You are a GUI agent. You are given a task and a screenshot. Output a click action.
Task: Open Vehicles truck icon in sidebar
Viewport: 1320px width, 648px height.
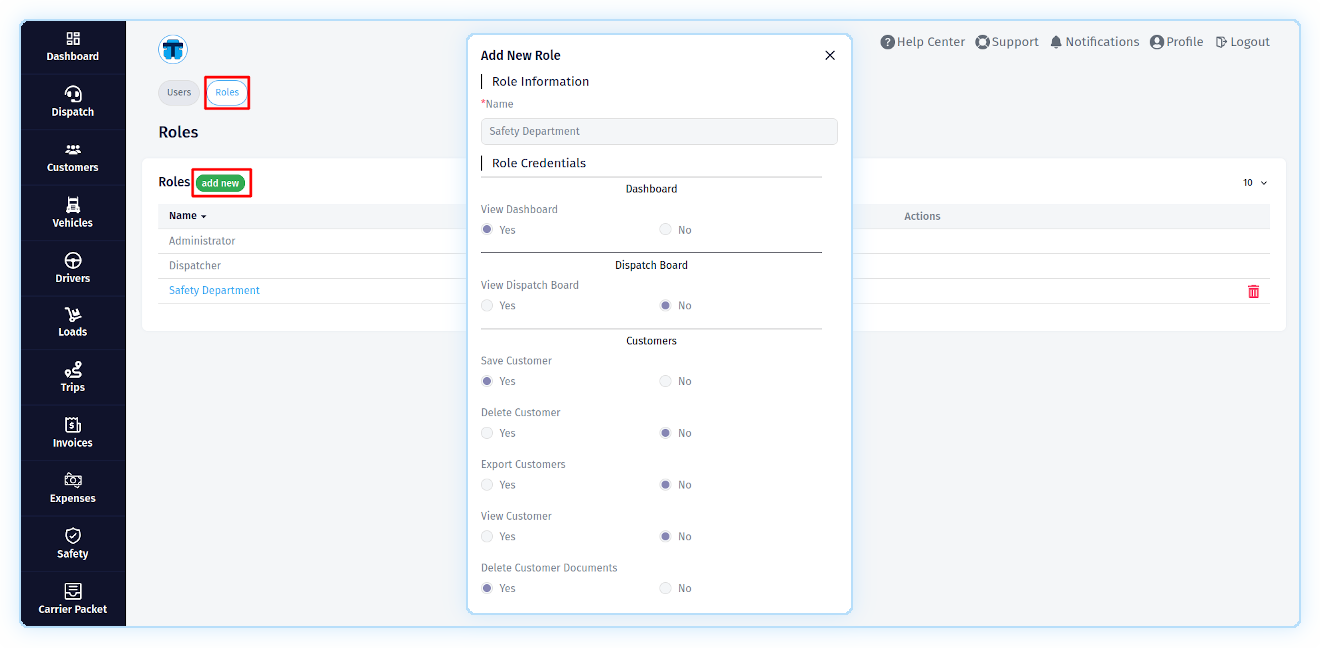(73, 205)
